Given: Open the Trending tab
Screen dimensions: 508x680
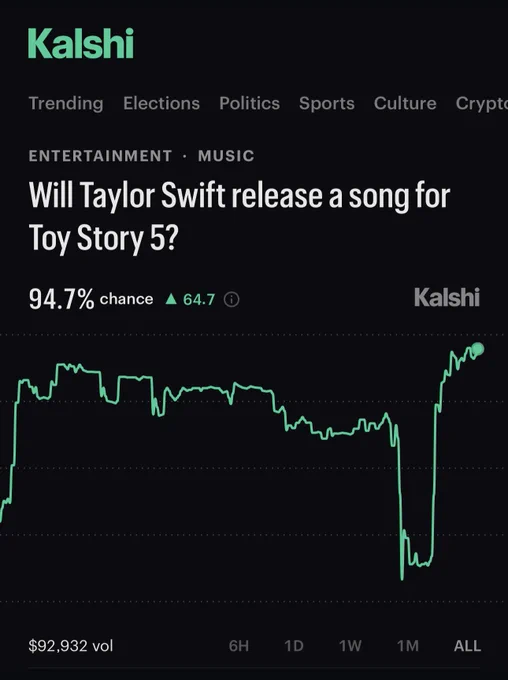Looking at the screenshot, I should point(66,103).
